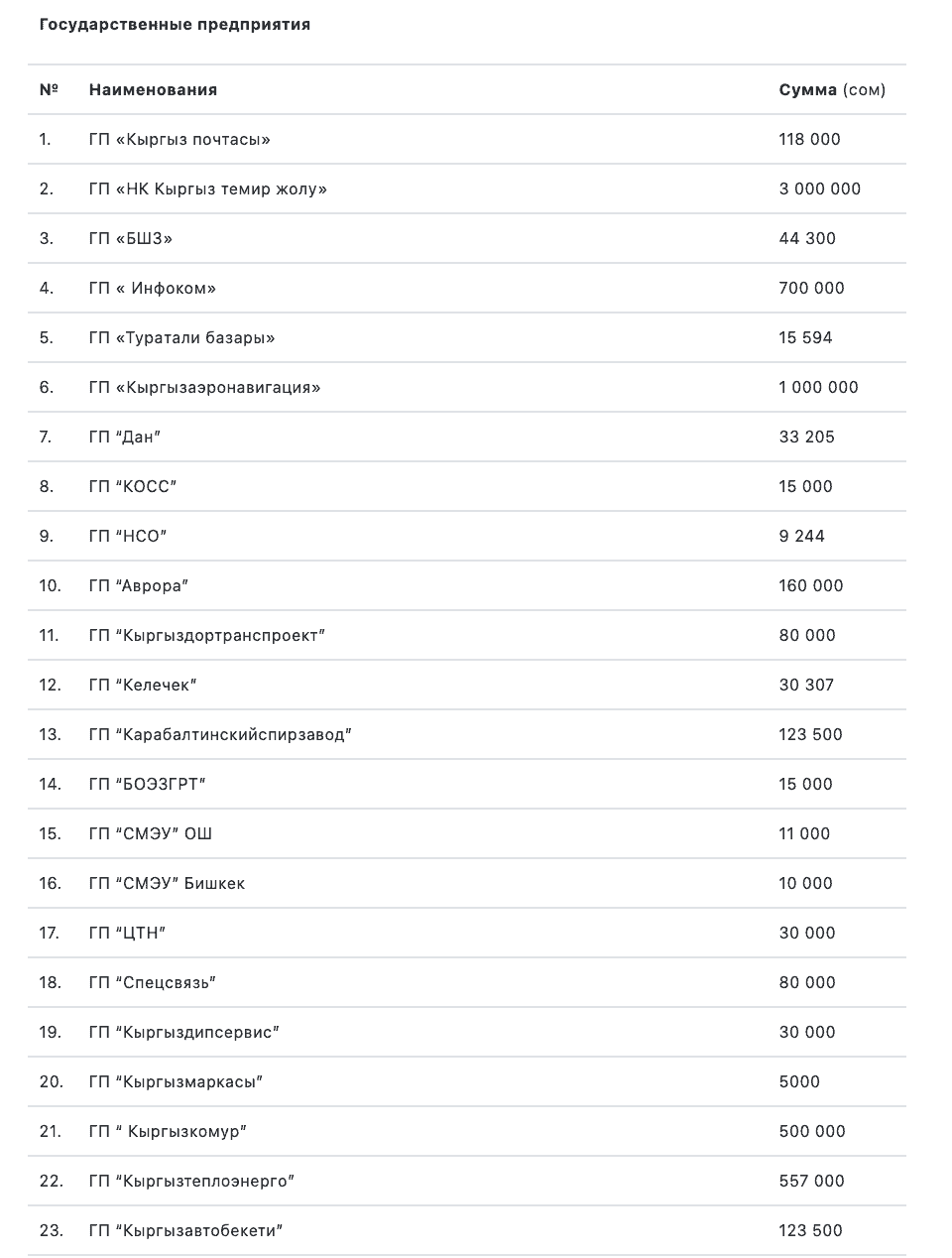Click the 3 000 000 sum cell

[819, 189]
